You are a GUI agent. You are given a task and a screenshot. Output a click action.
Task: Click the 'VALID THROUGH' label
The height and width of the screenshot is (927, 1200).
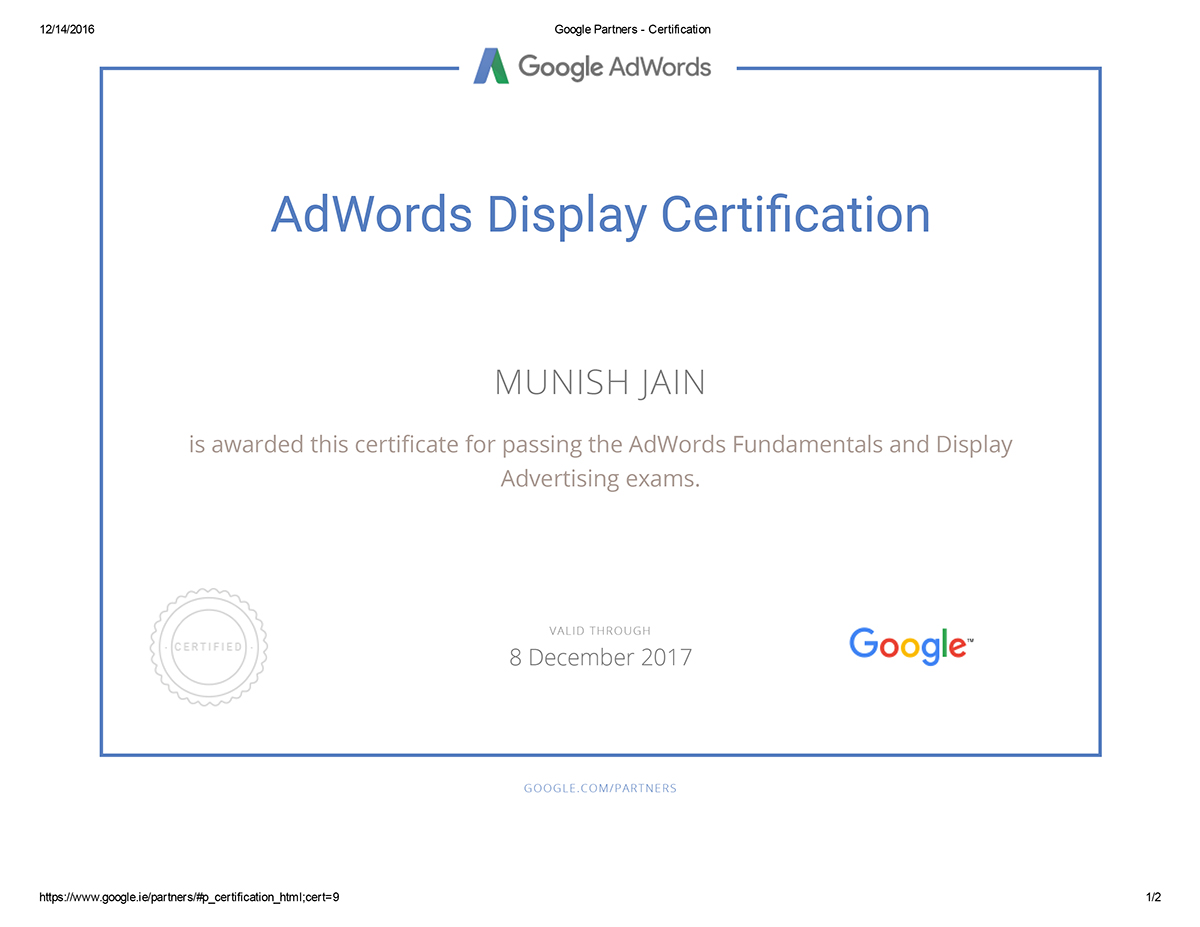click(x=600, y=631)
